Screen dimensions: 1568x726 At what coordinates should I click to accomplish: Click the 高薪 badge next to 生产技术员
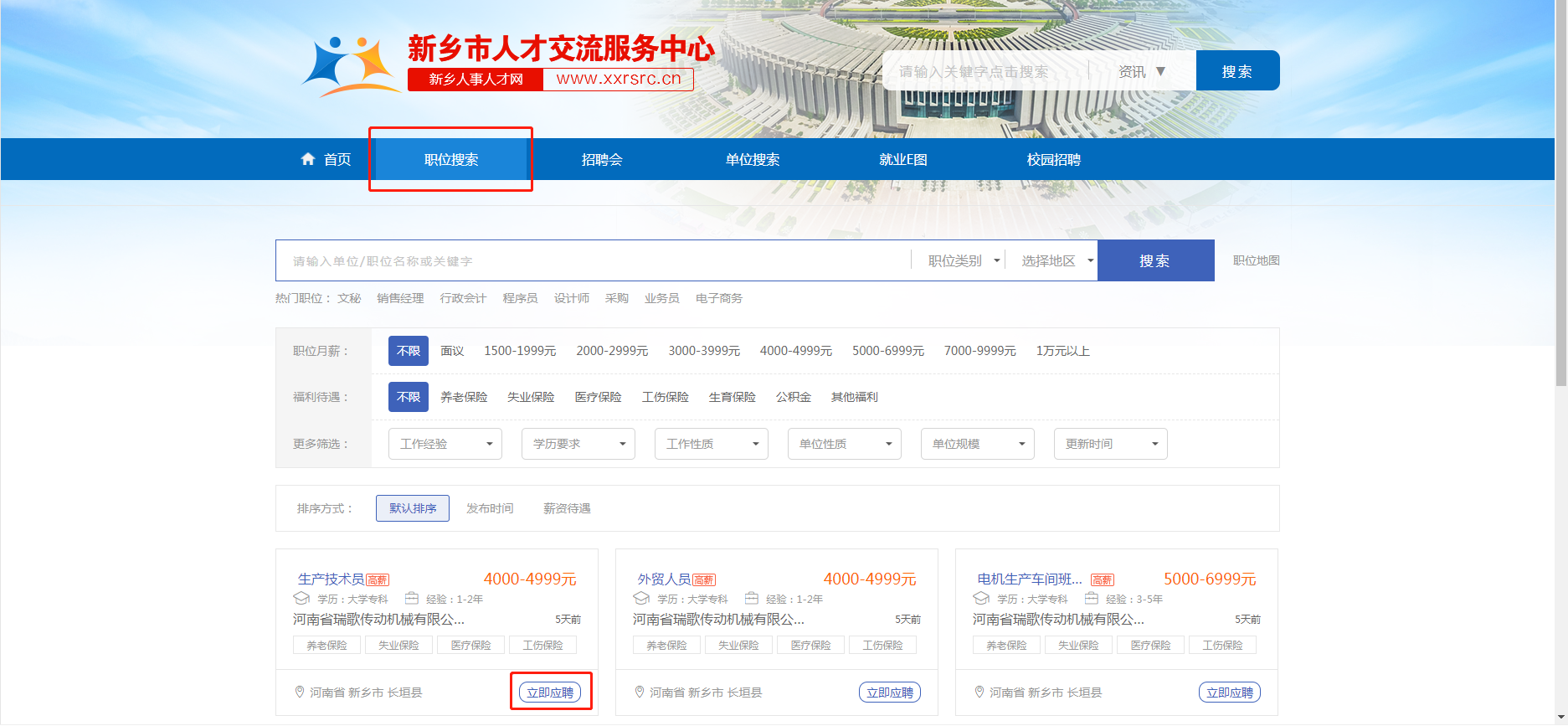[x=378, y=580]
